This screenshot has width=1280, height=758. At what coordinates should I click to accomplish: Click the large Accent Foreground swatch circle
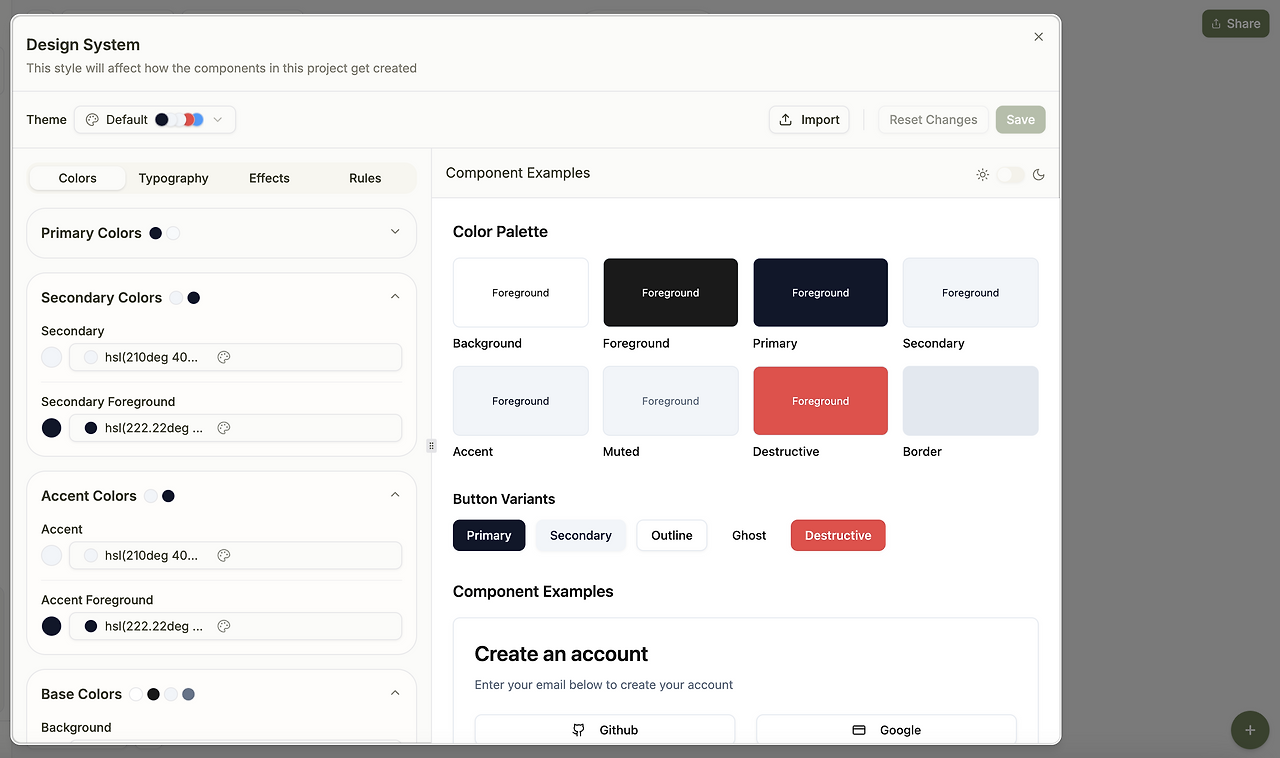tap(52, 626)
